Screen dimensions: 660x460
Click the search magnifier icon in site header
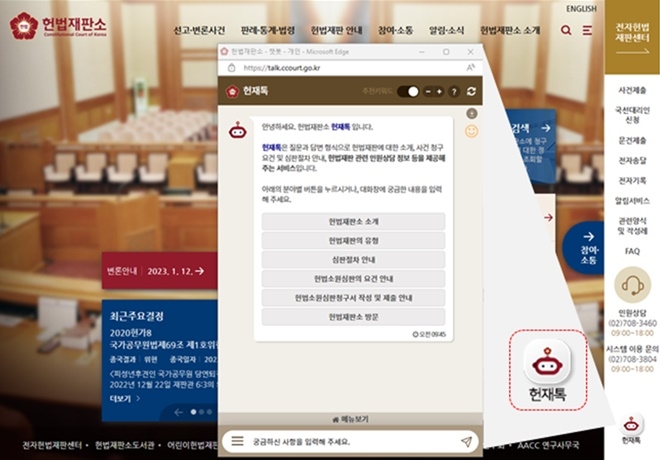[567, 31]
